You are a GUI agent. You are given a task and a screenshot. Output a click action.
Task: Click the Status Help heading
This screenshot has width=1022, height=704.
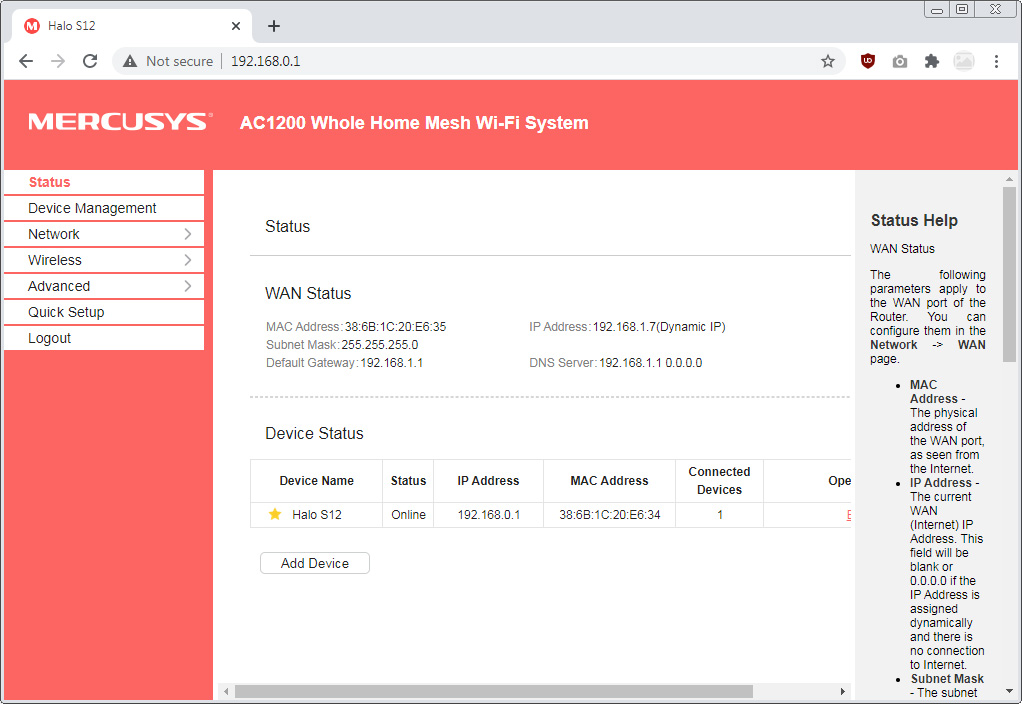pyautogui.click(x=914, y=220)
